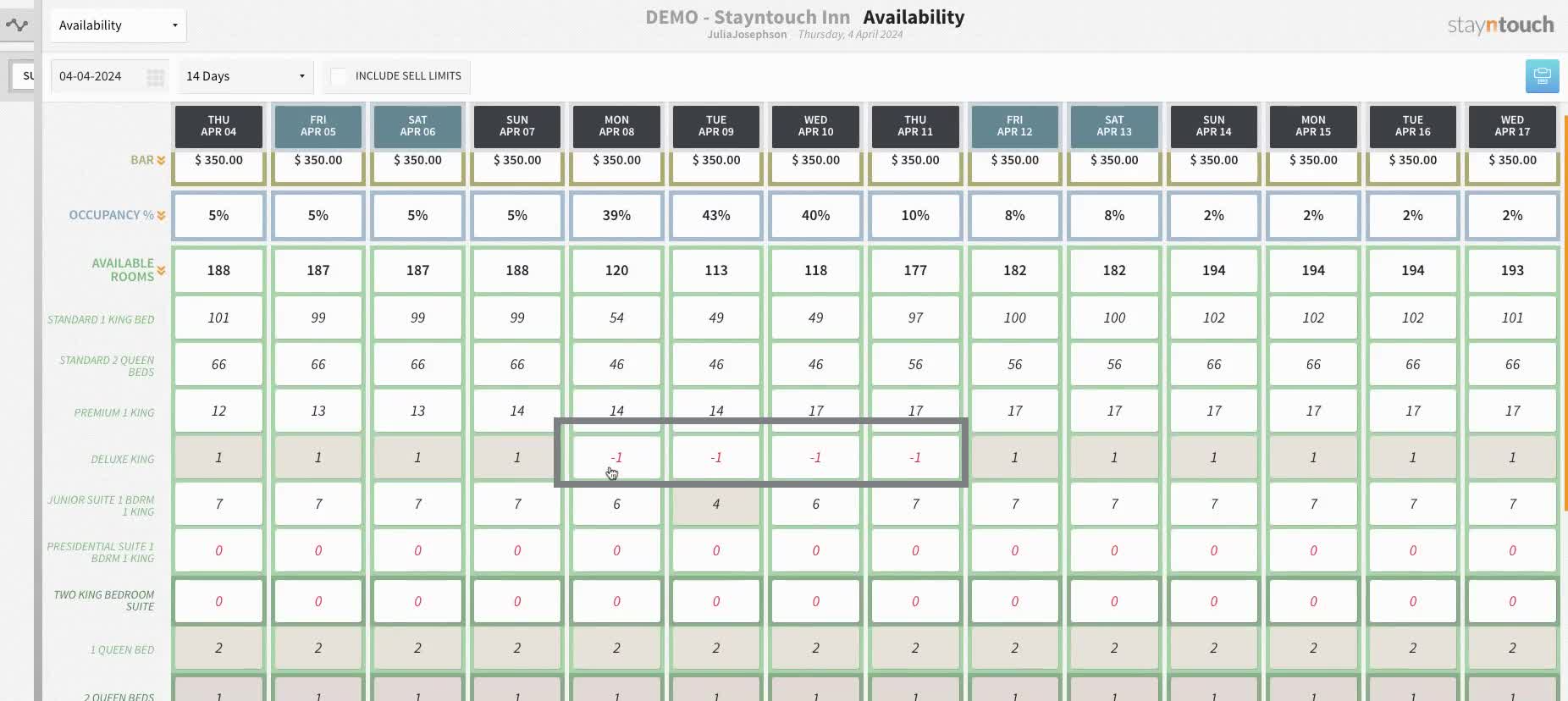Collapse the Available Rooms chevron
Image resolution: width=1568 pixels, height=701 pixels.
161,271
